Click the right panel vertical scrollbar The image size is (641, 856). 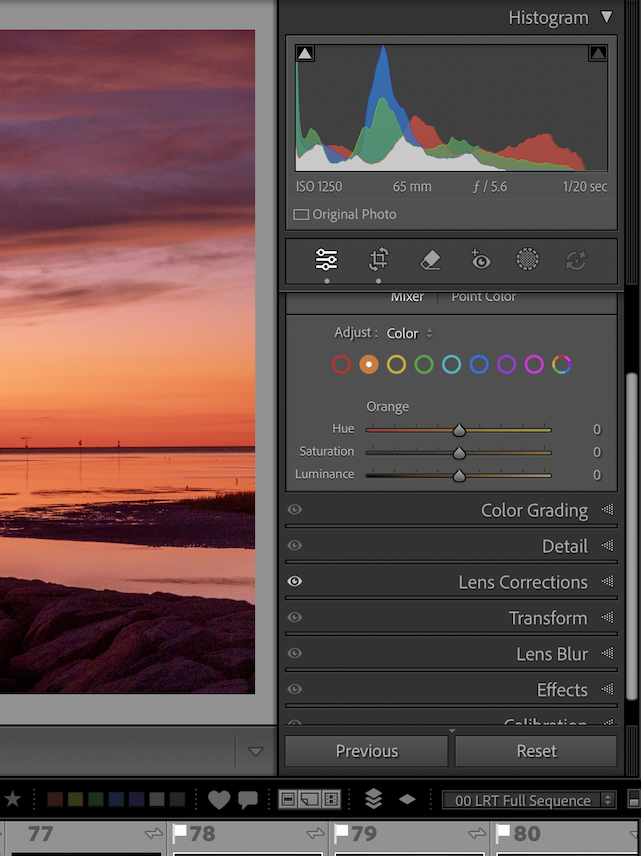click(x=632, y=536)
